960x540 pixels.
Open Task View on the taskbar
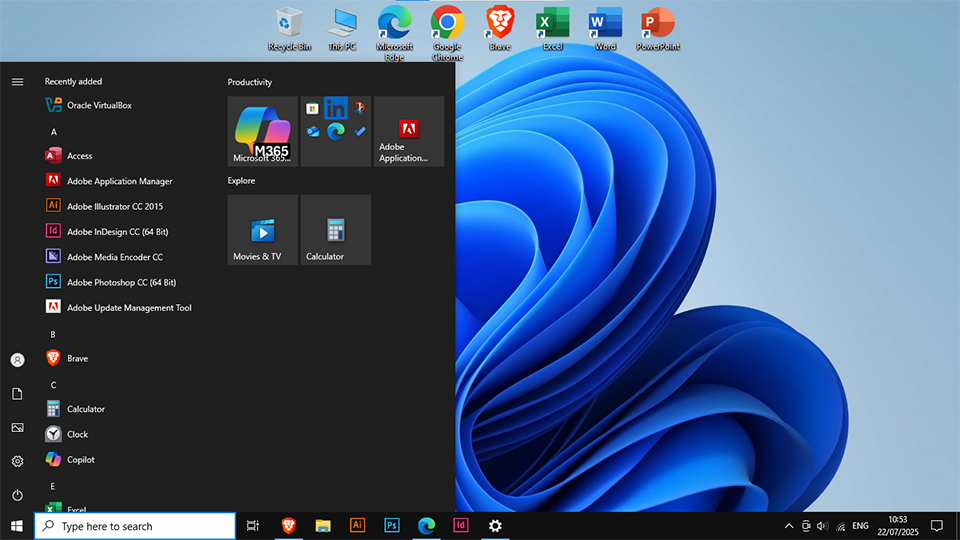click(253, 526)
